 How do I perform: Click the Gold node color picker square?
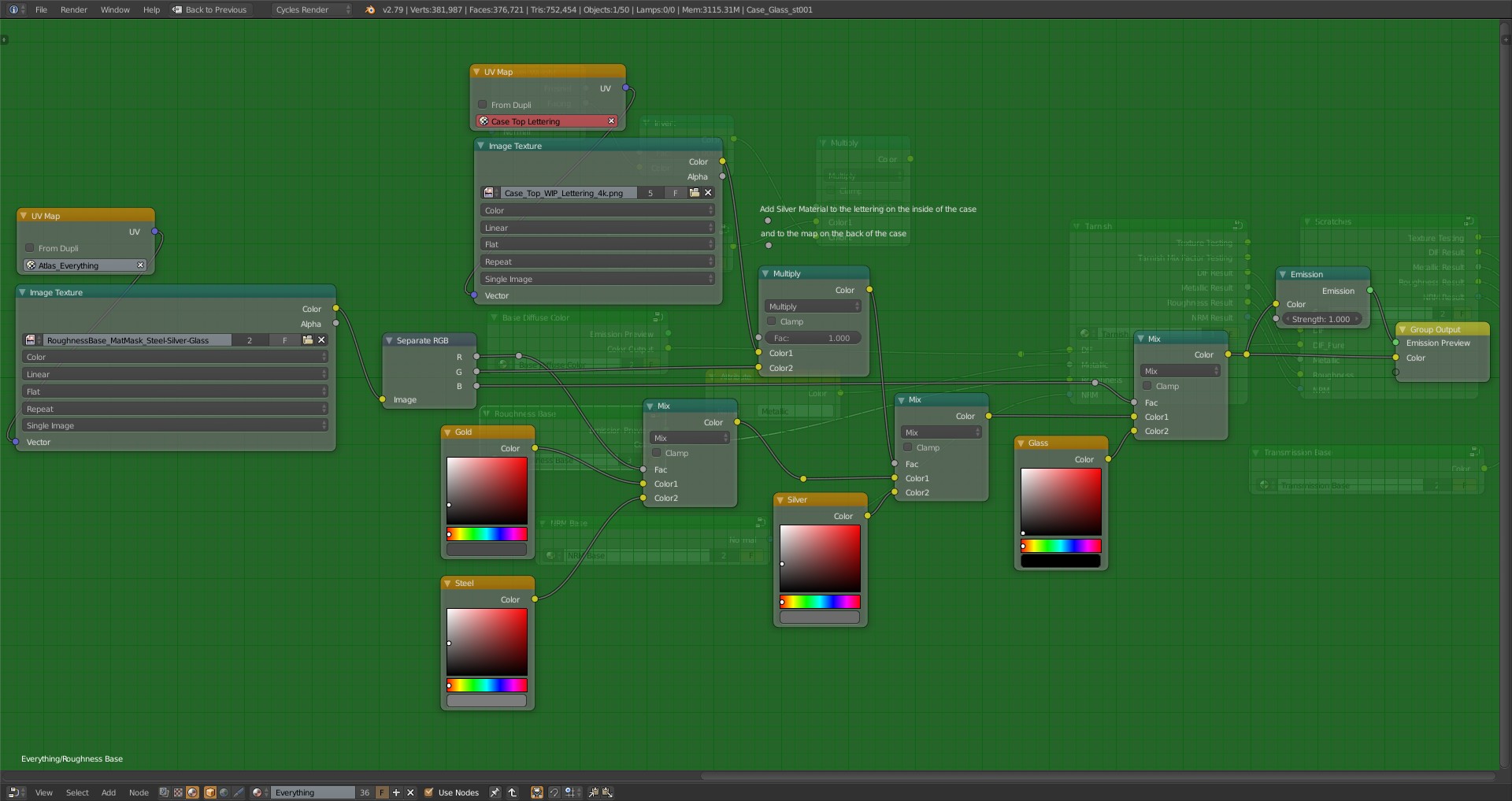click(487, 490)
